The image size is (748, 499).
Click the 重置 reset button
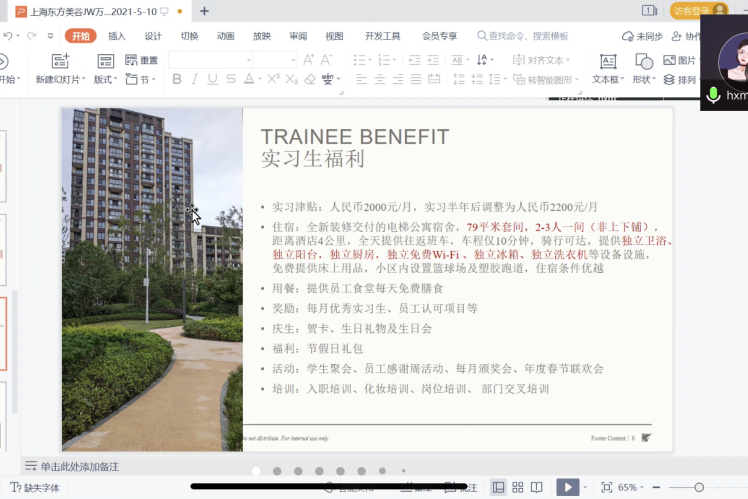click(x=142, y=61)
